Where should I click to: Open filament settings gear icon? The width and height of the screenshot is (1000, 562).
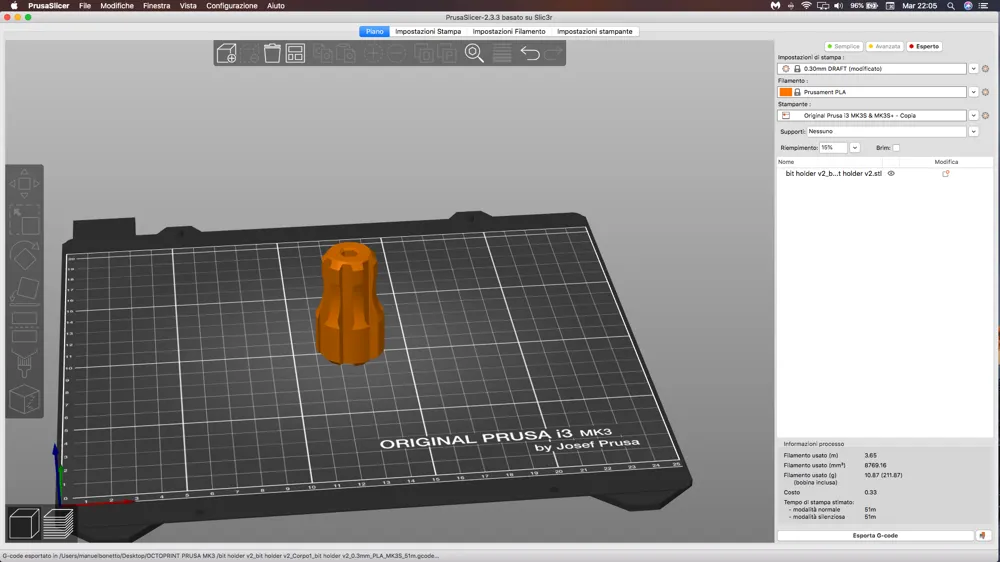985,92
